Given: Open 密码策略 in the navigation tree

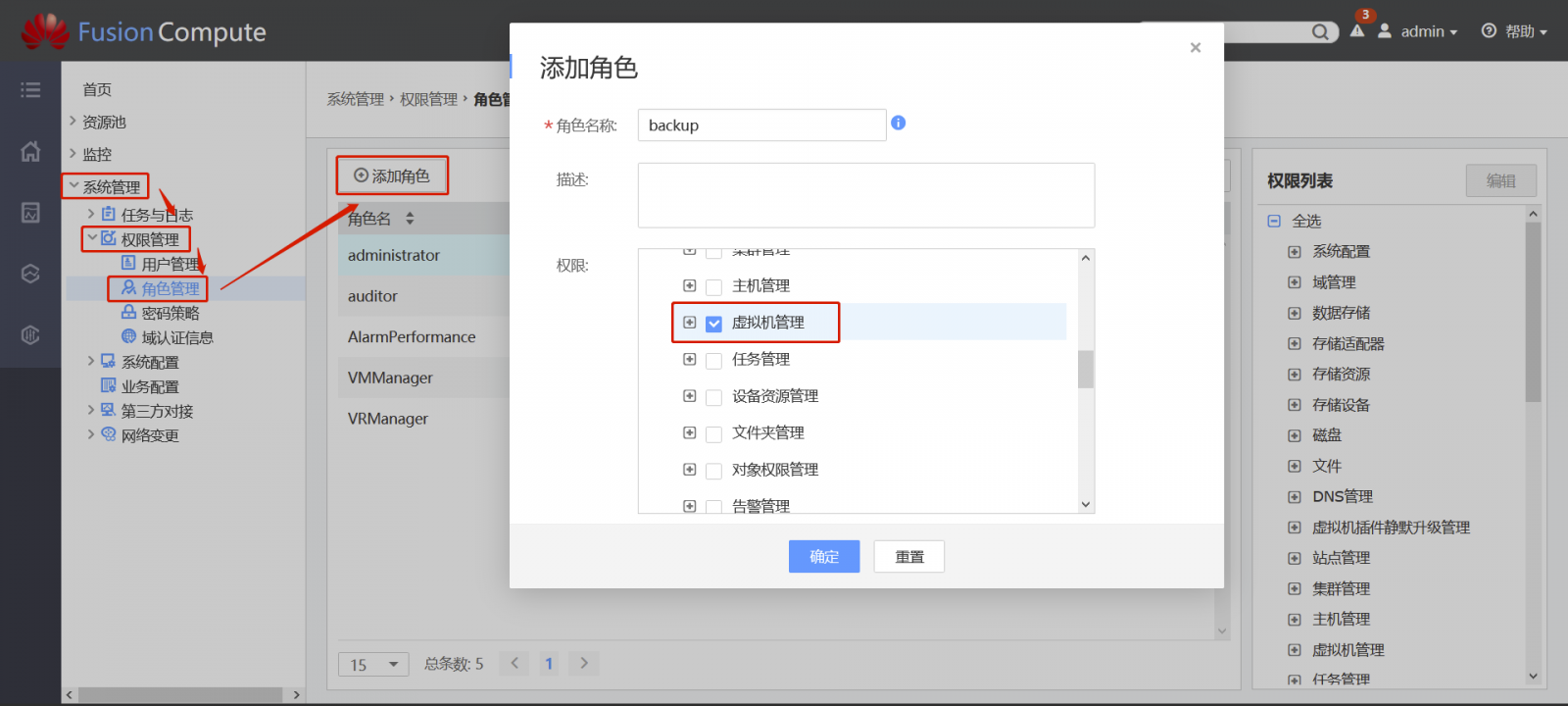Looking at the screenshot, I should click(171, 313).
